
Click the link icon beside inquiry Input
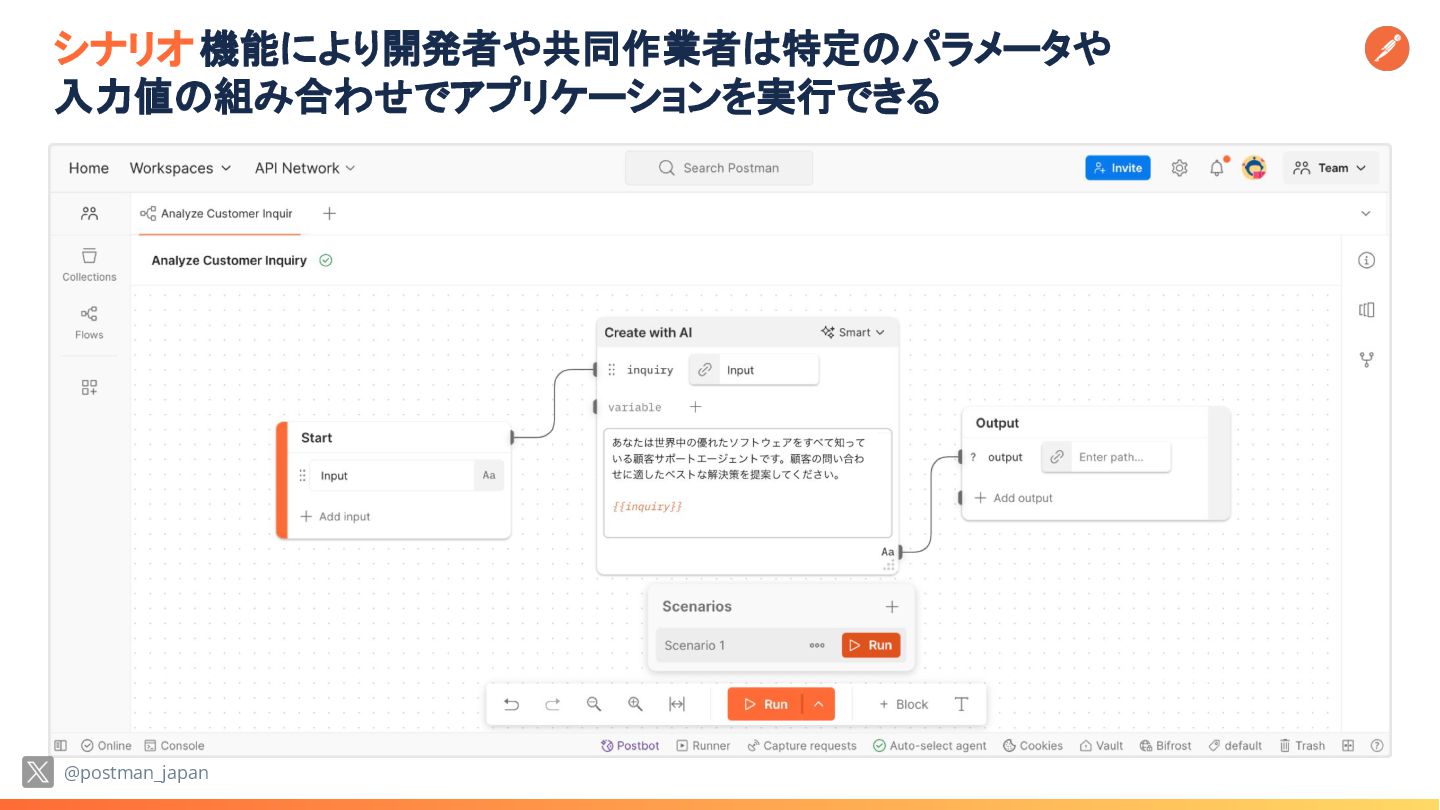pyautogui.click(x=705, y=370)
